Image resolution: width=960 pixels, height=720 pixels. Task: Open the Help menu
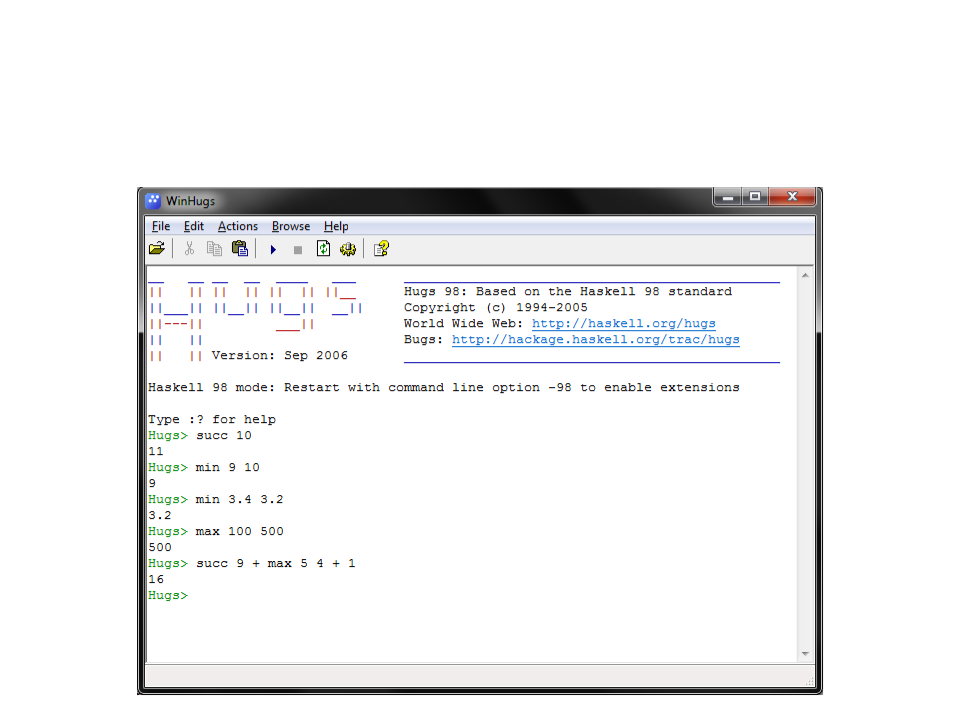tap(336, 226)
